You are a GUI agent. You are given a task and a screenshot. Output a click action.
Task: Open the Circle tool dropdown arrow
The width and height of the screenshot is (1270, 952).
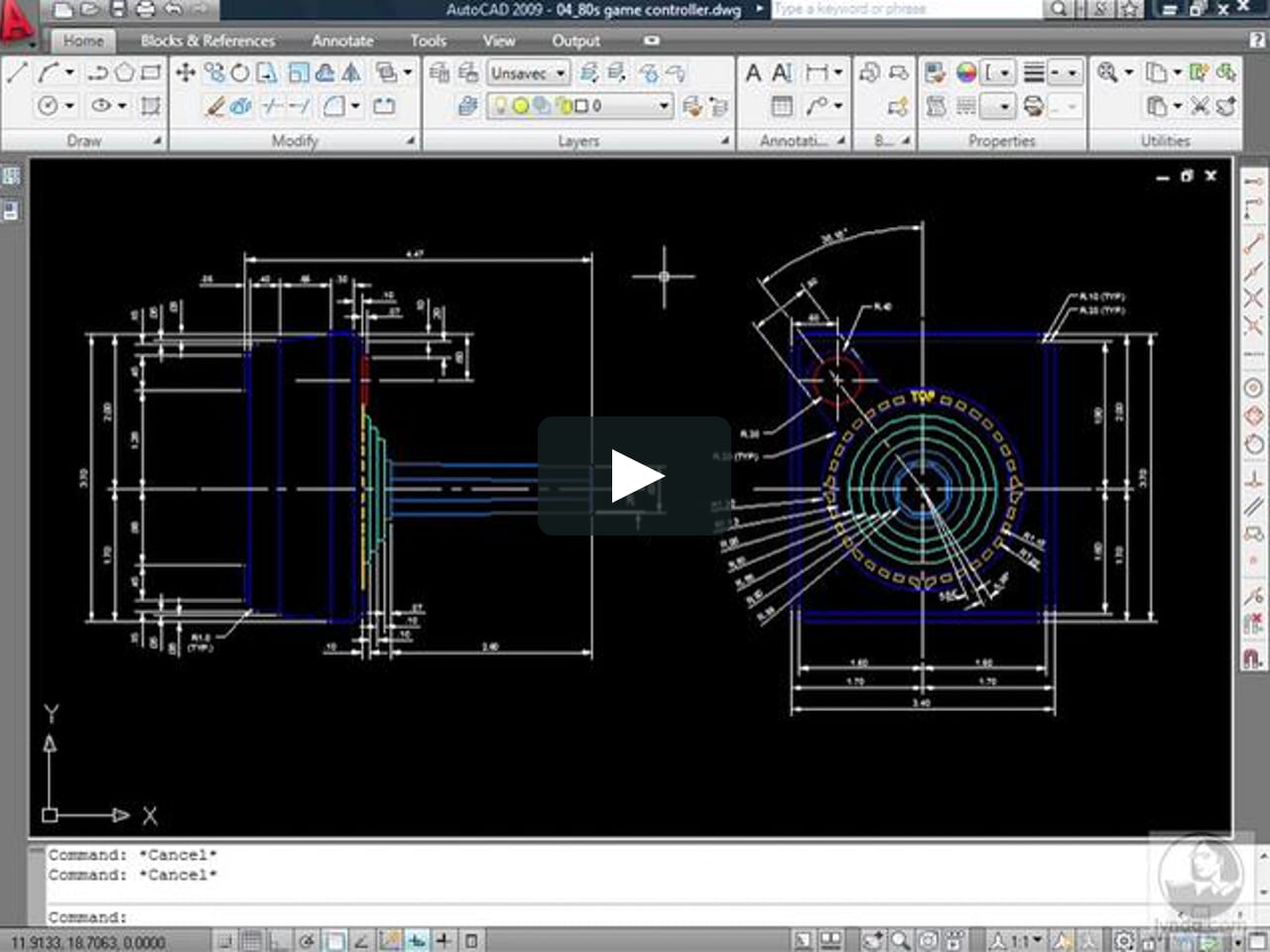pyautogui.click(x=69, y=105)
